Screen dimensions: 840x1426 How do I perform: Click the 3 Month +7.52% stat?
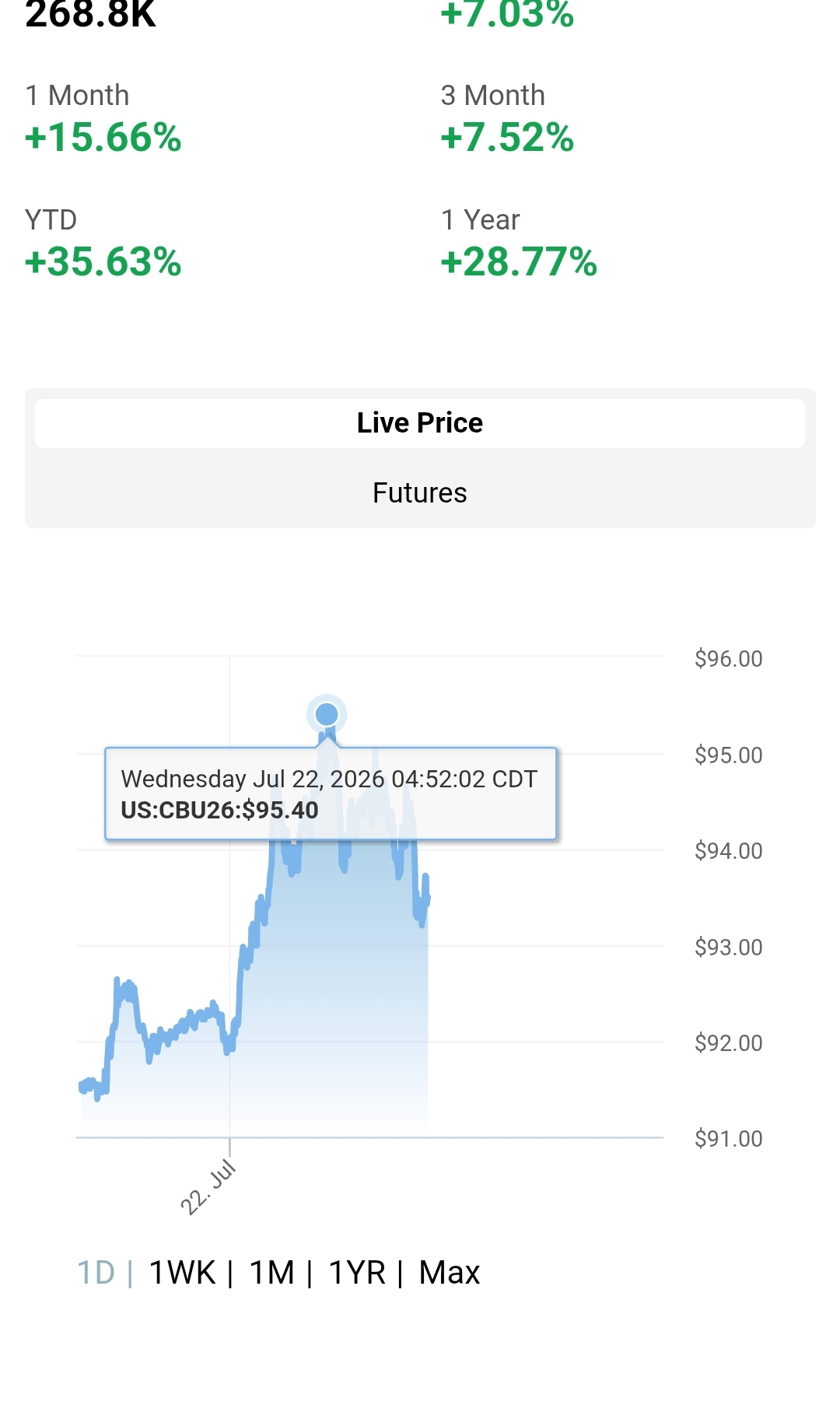click(507, 119)
